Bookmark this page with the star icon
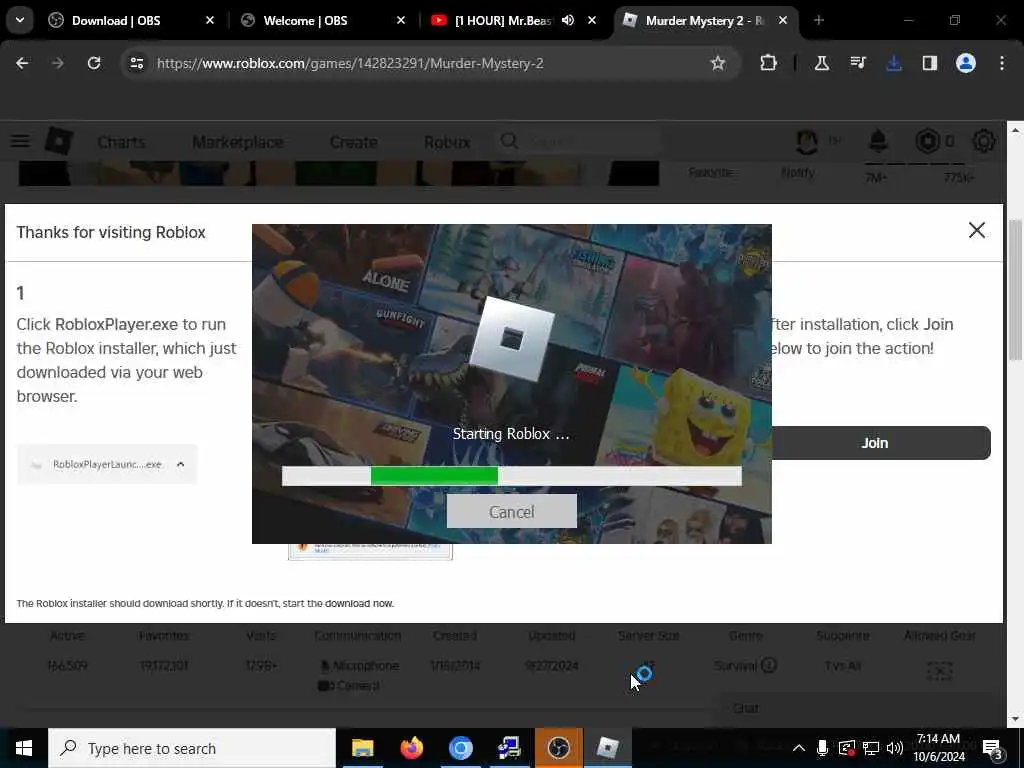Screen dimensions: 1024x768 [x=718, y=63]
